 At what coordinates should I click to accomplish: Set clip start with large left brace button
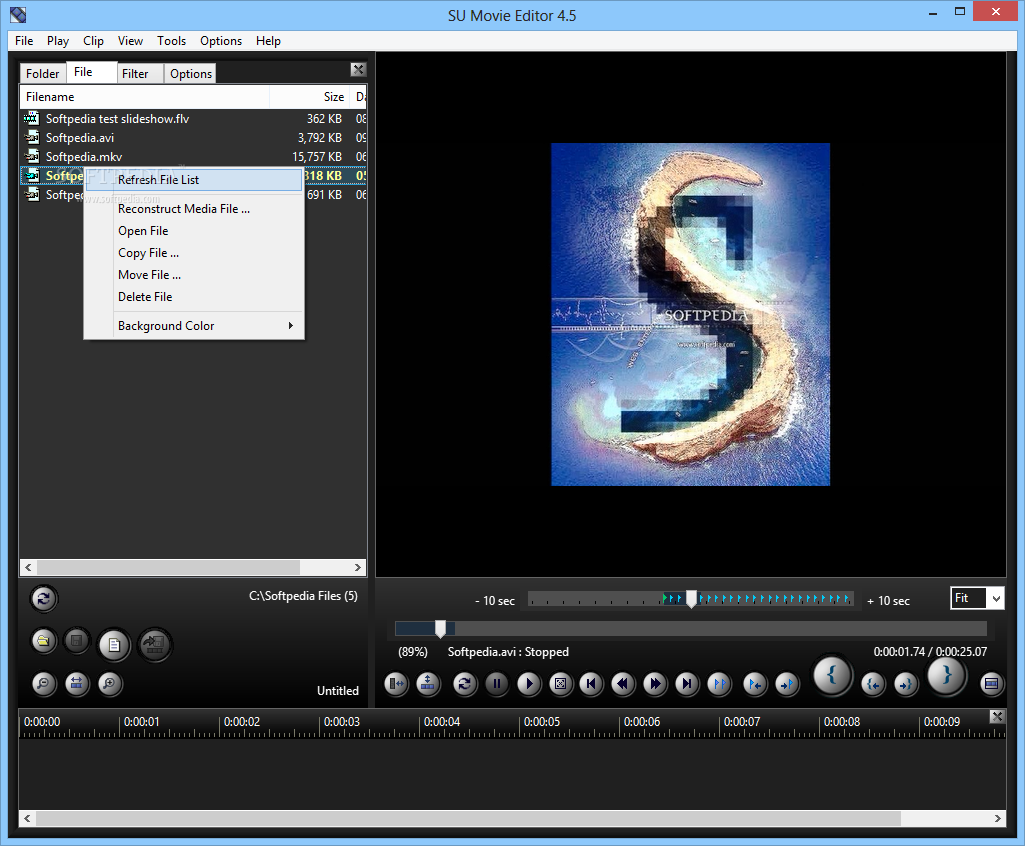point(832,675)
